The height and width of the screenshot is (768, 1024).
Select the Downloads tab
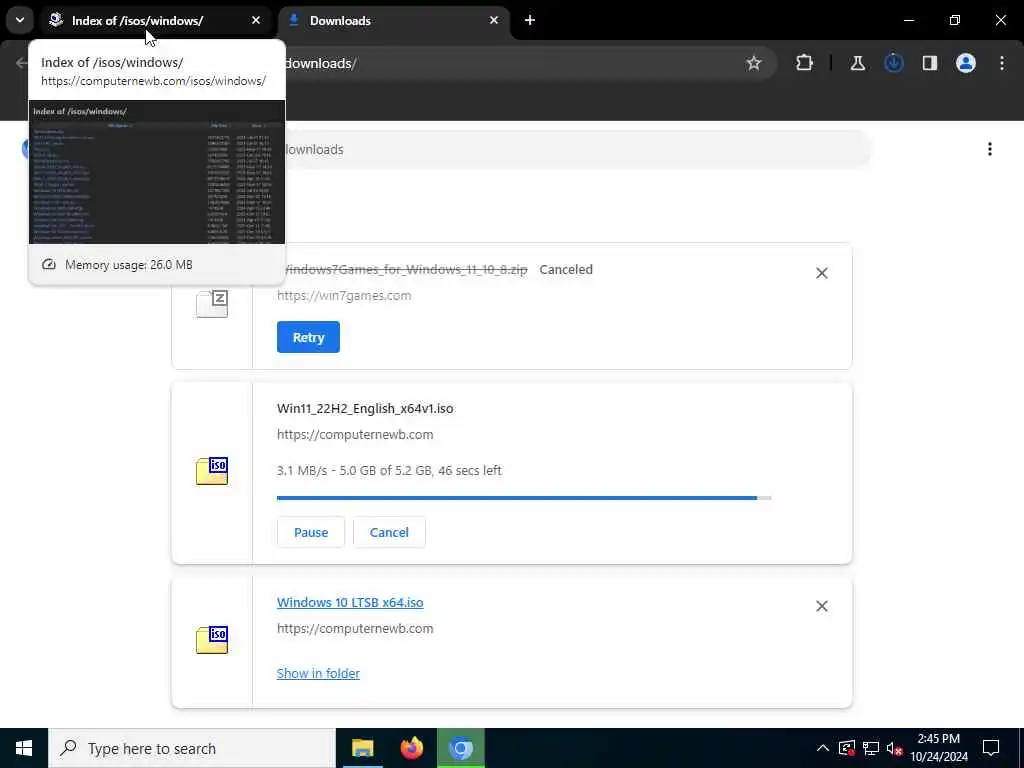[x=394, y=21]
